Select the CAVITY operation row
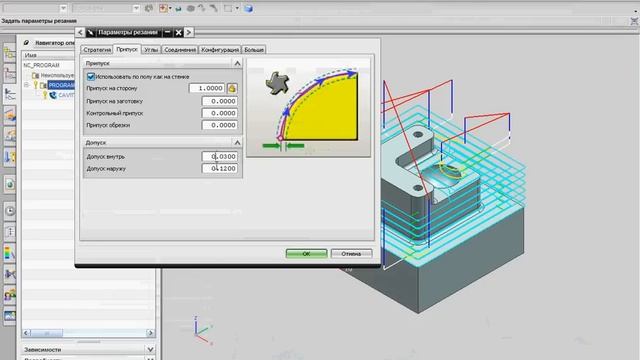 coord(62,95)
